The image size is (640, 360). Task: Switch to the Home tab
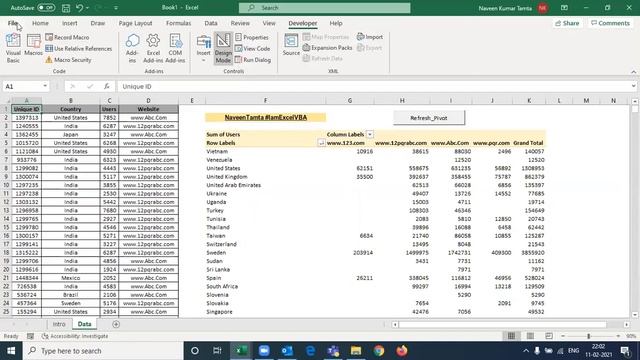click(x=40, y=23)
